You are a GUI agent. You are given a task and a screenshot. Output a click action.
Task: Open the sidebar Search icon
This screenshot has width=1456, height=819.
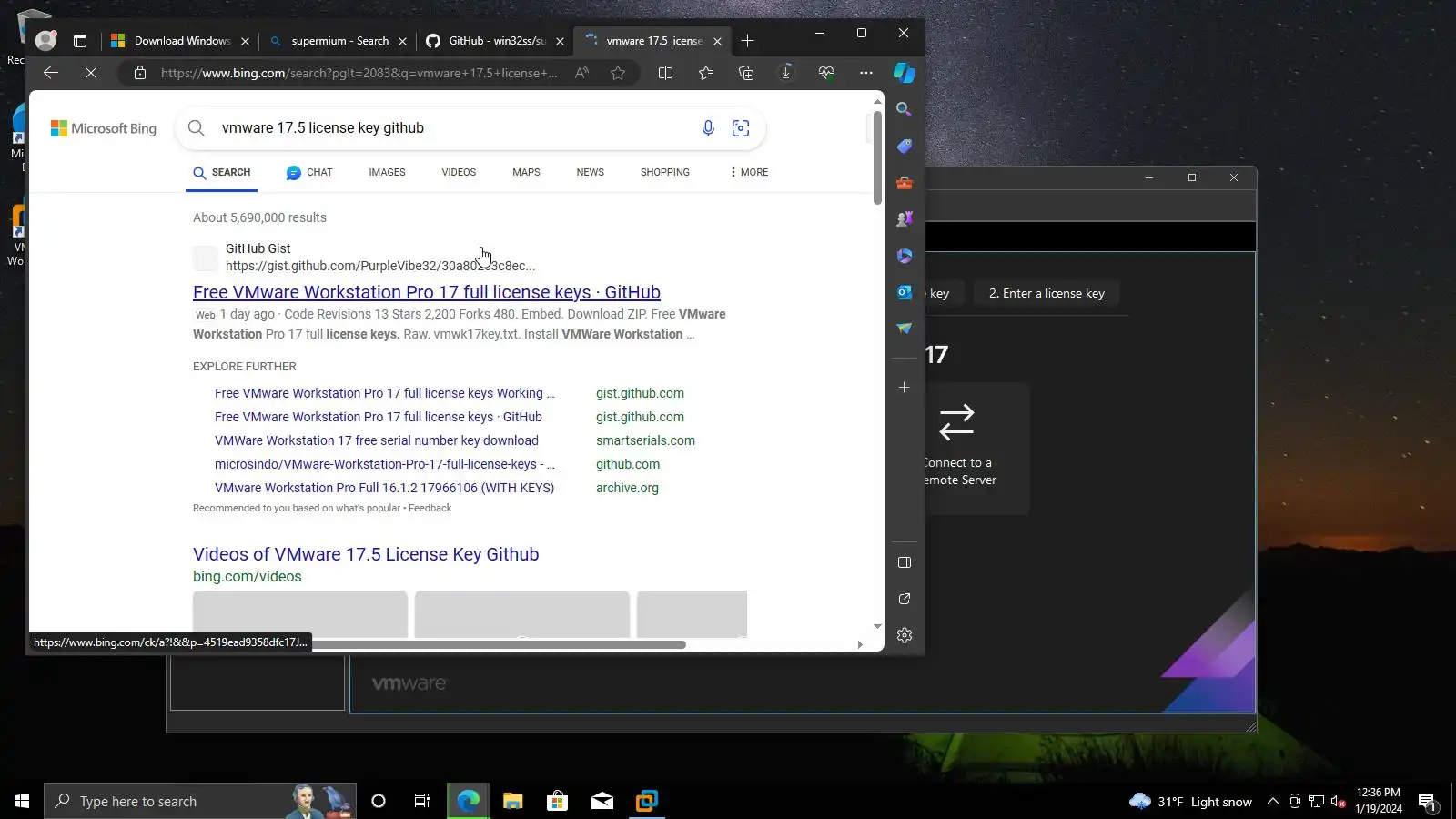[x=904, y=109]
